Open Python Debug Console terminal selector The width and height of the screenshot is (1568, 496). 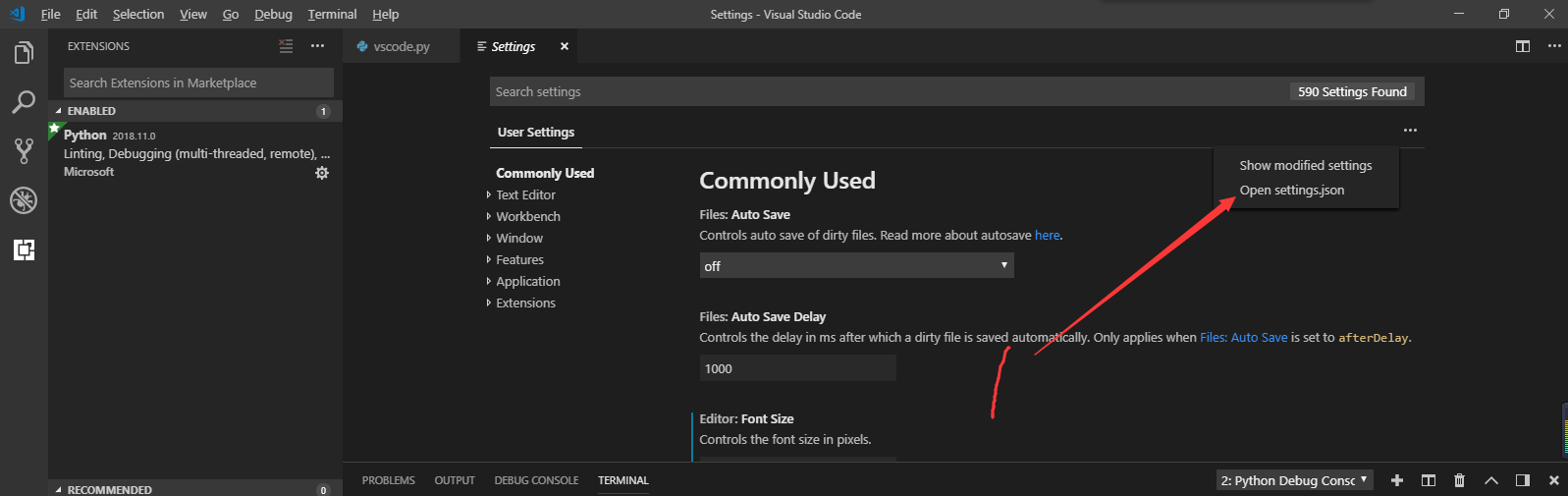(1294, 480)
